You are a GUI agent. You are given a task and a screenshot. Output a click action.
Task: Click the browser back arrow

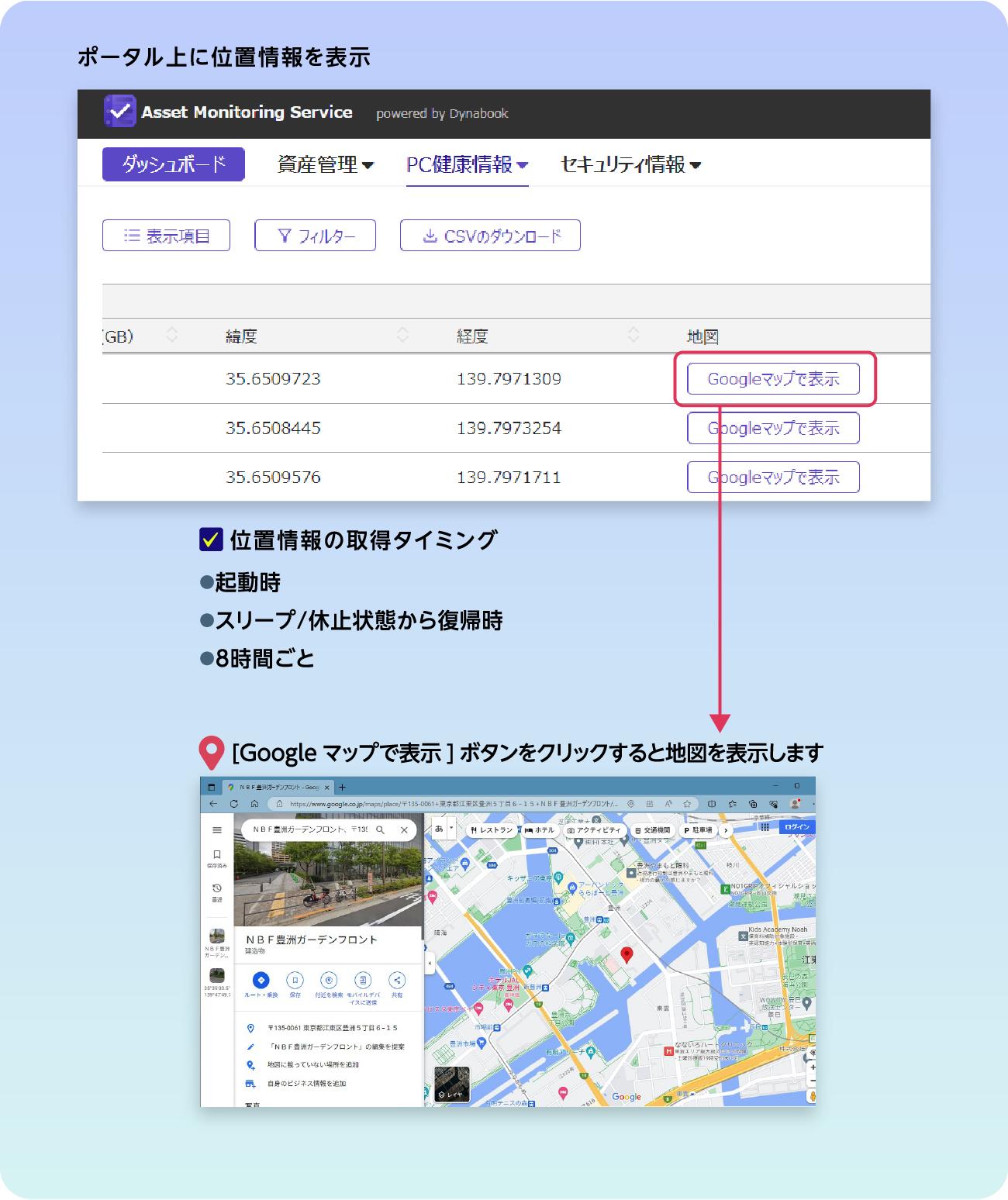click(x=213, y=804)
